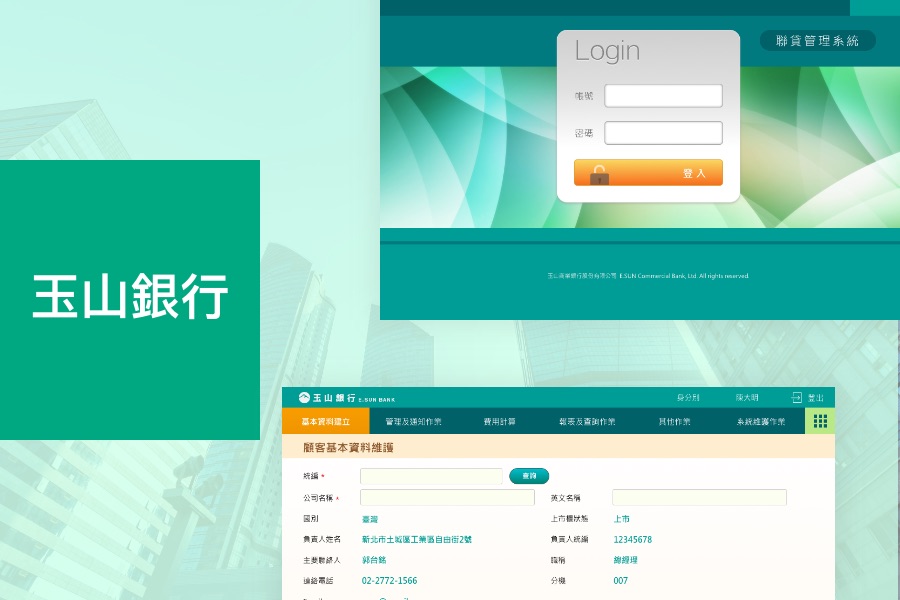This screenshot has width=900, height=600.
Task: Select the 基本資料建立 menu tab
Action: [325, 421]
